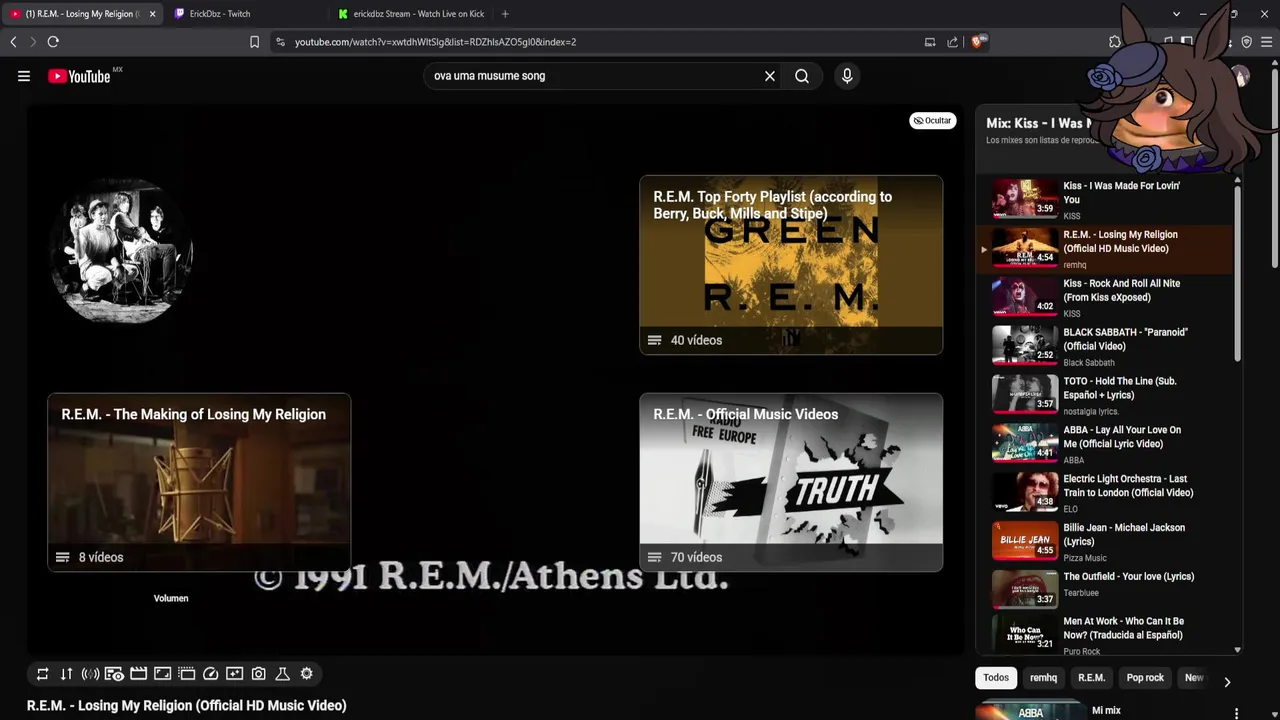Viewport: 1280px width, 720px height.
Task: Play Billie Jean - Michael Jackson (Lyrics)
Action: [x=1105, y=541]
